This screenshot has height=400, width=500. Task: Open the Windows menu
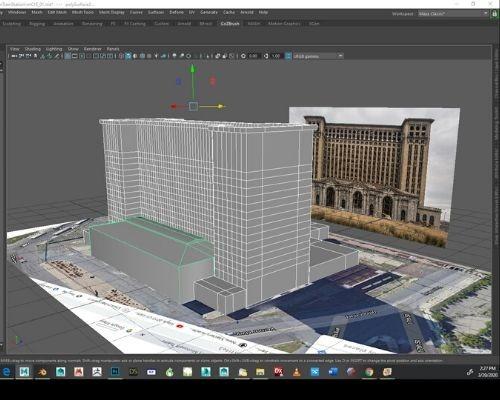[17, 12]
